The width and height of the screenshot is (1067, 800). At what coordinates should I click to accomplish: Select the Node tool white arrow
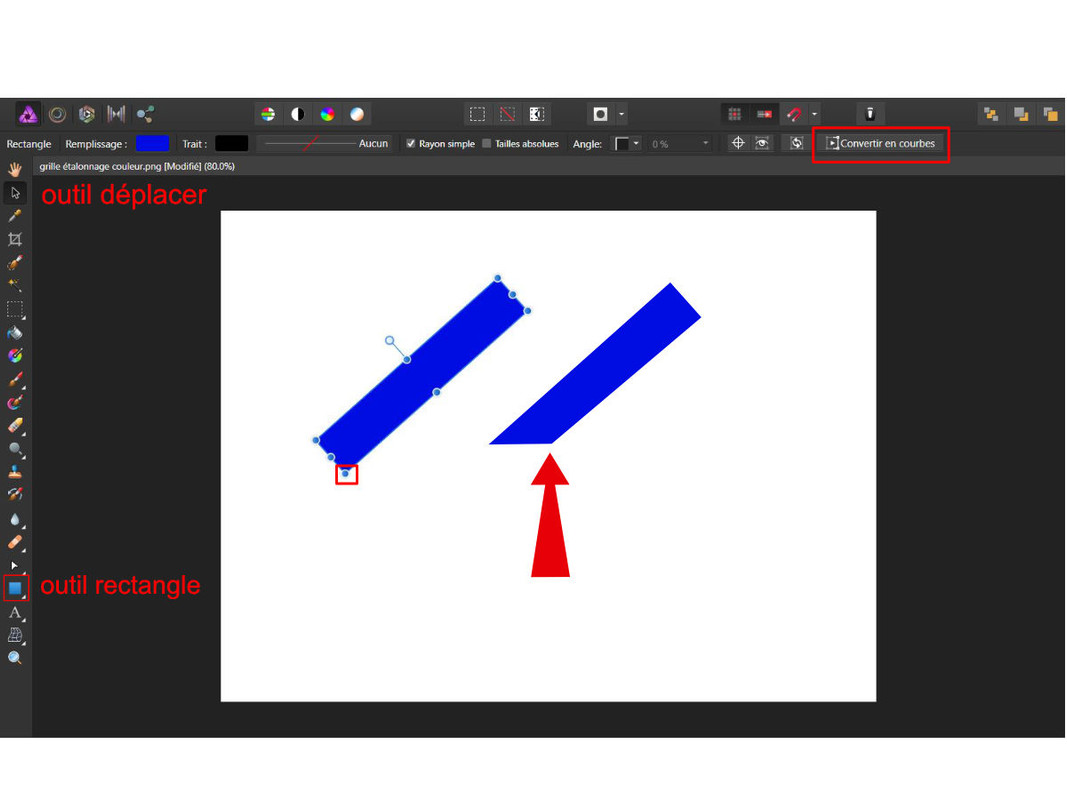15,565
